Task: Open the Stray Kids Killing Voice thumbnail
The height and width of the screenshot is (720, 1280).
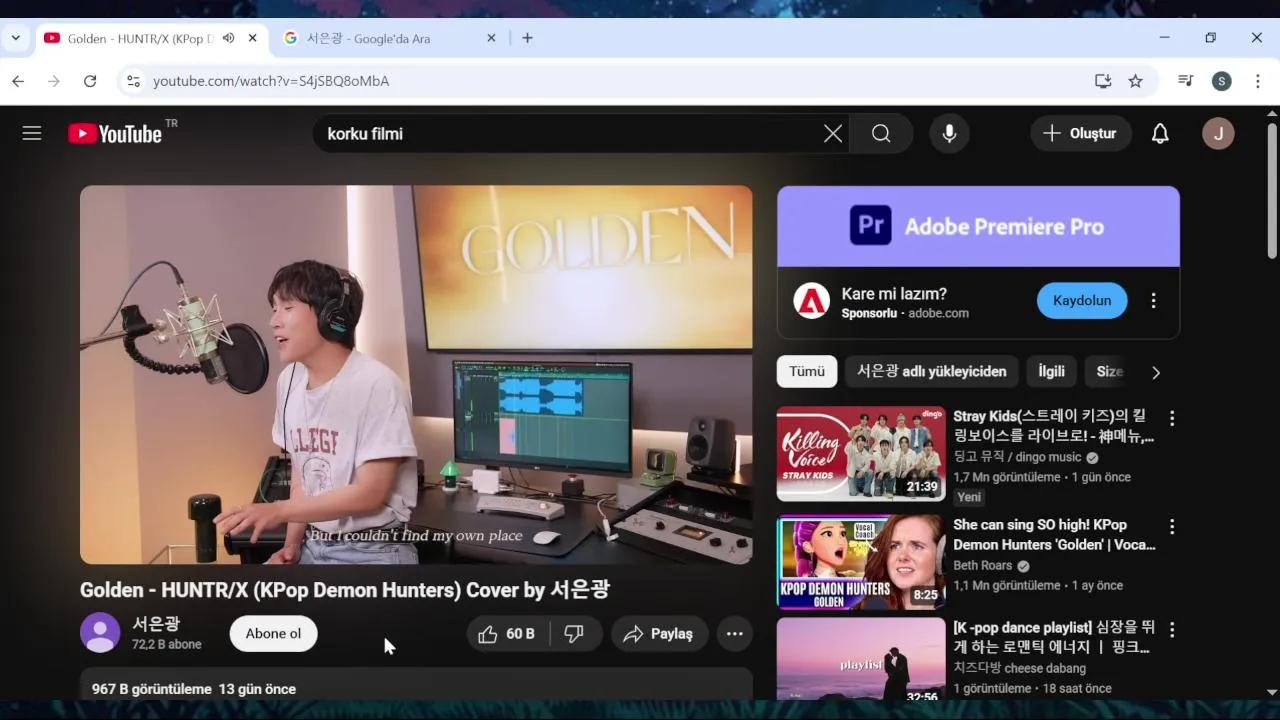Action: coord(861,454)
